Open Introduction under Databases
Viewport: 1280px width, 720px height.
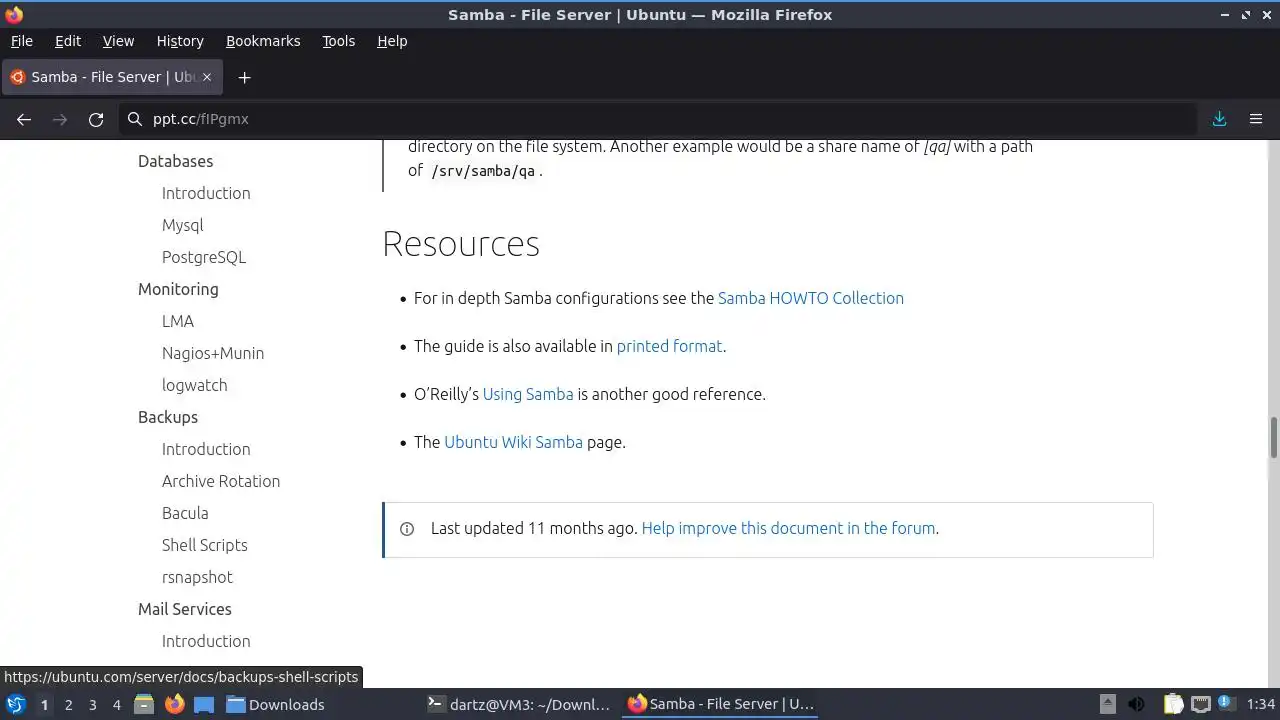click(206, 193)
